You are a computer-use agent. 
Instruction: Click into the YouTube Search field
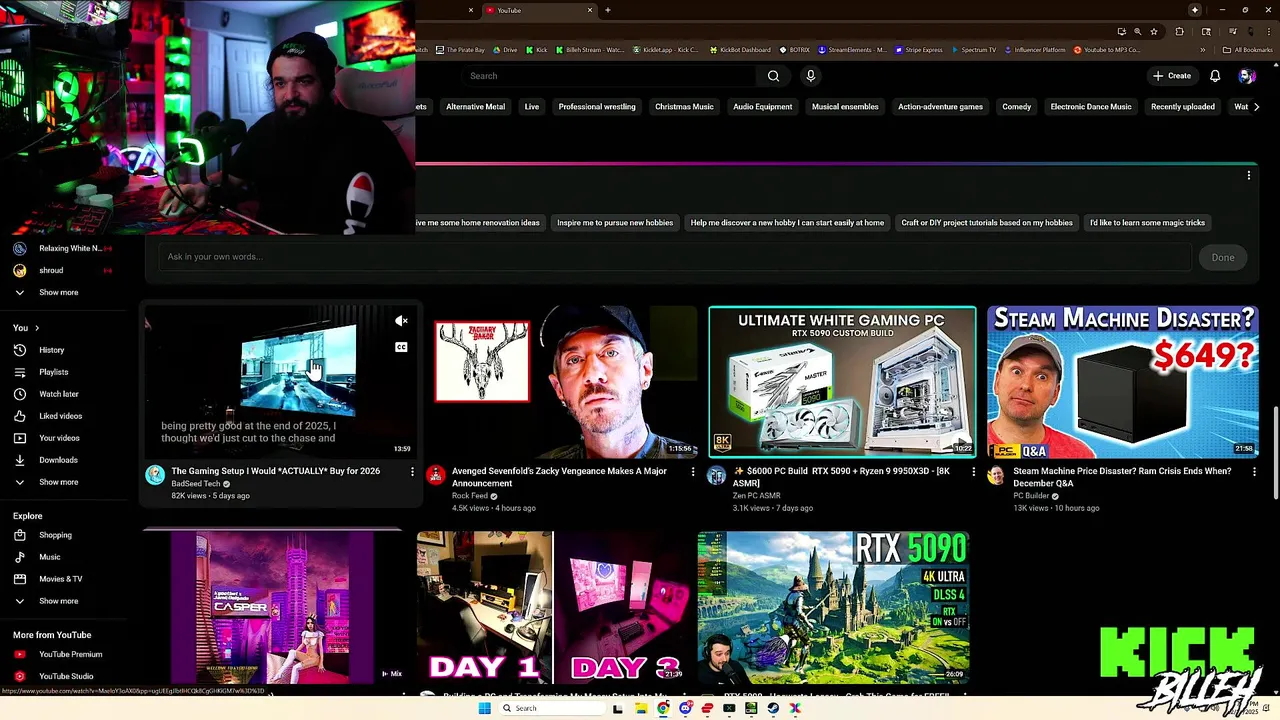tap(610, 76)
